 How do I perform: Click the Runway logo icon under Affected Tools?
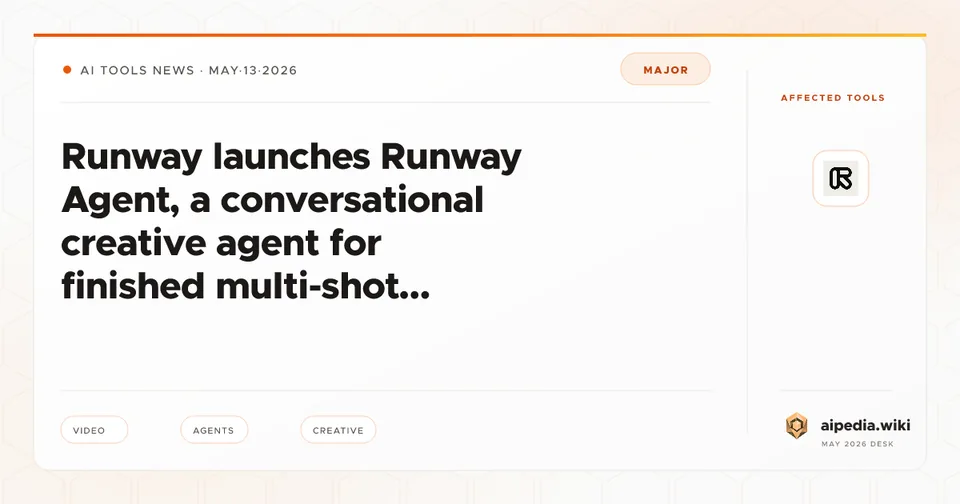tap(841, 178)
